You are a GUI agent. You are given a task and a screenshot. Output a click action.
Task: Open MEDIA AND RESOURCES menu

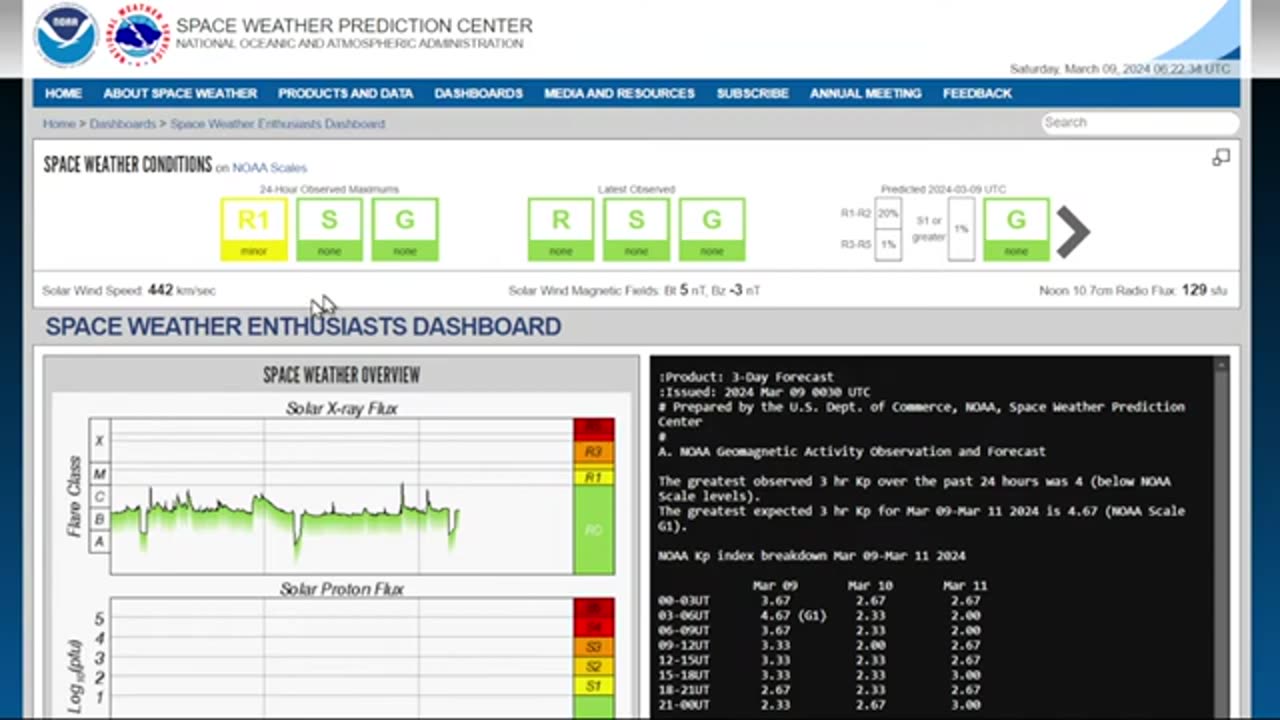click(619, 93)
